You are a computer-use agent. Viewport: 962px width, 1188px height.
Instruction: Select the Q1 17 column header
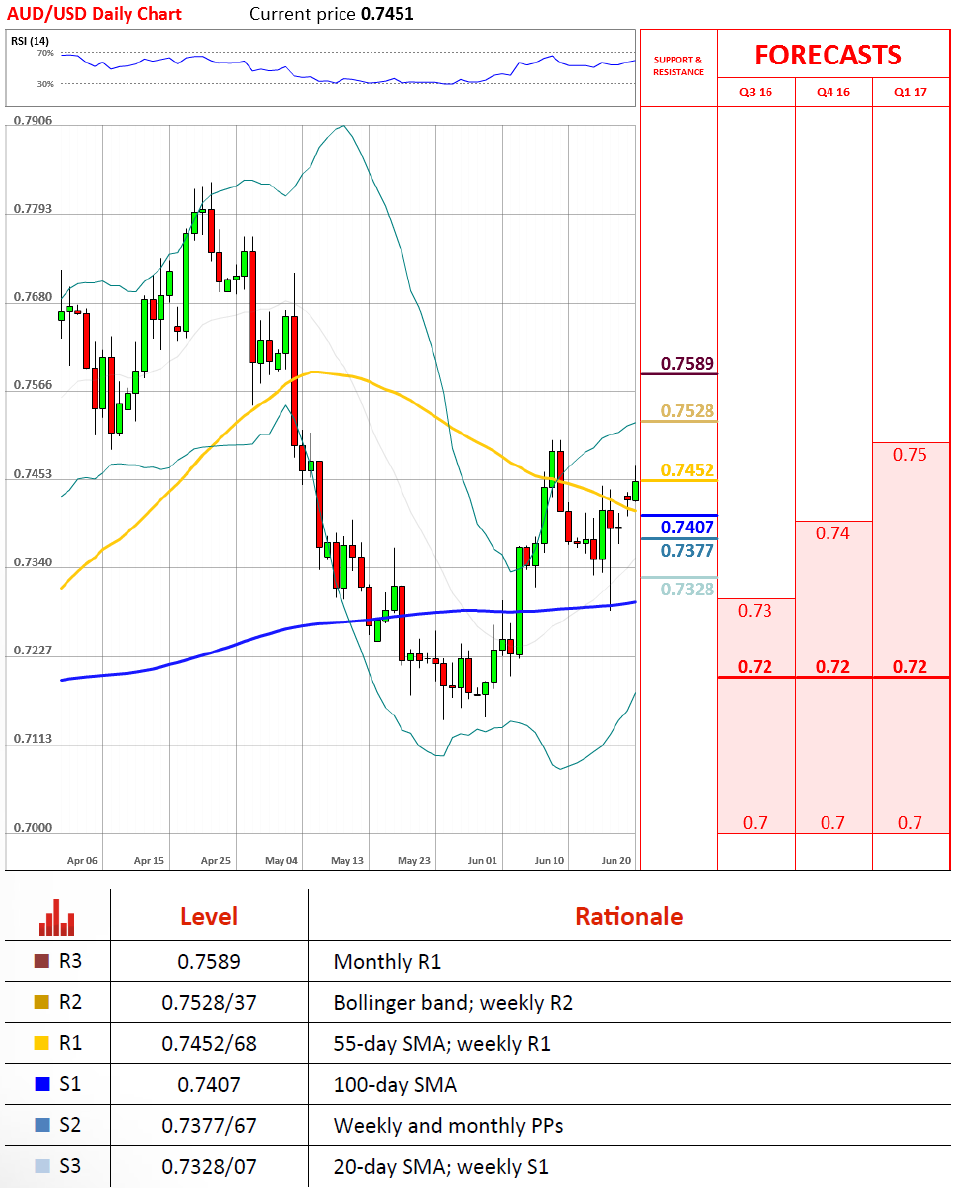tap(910, 92)
